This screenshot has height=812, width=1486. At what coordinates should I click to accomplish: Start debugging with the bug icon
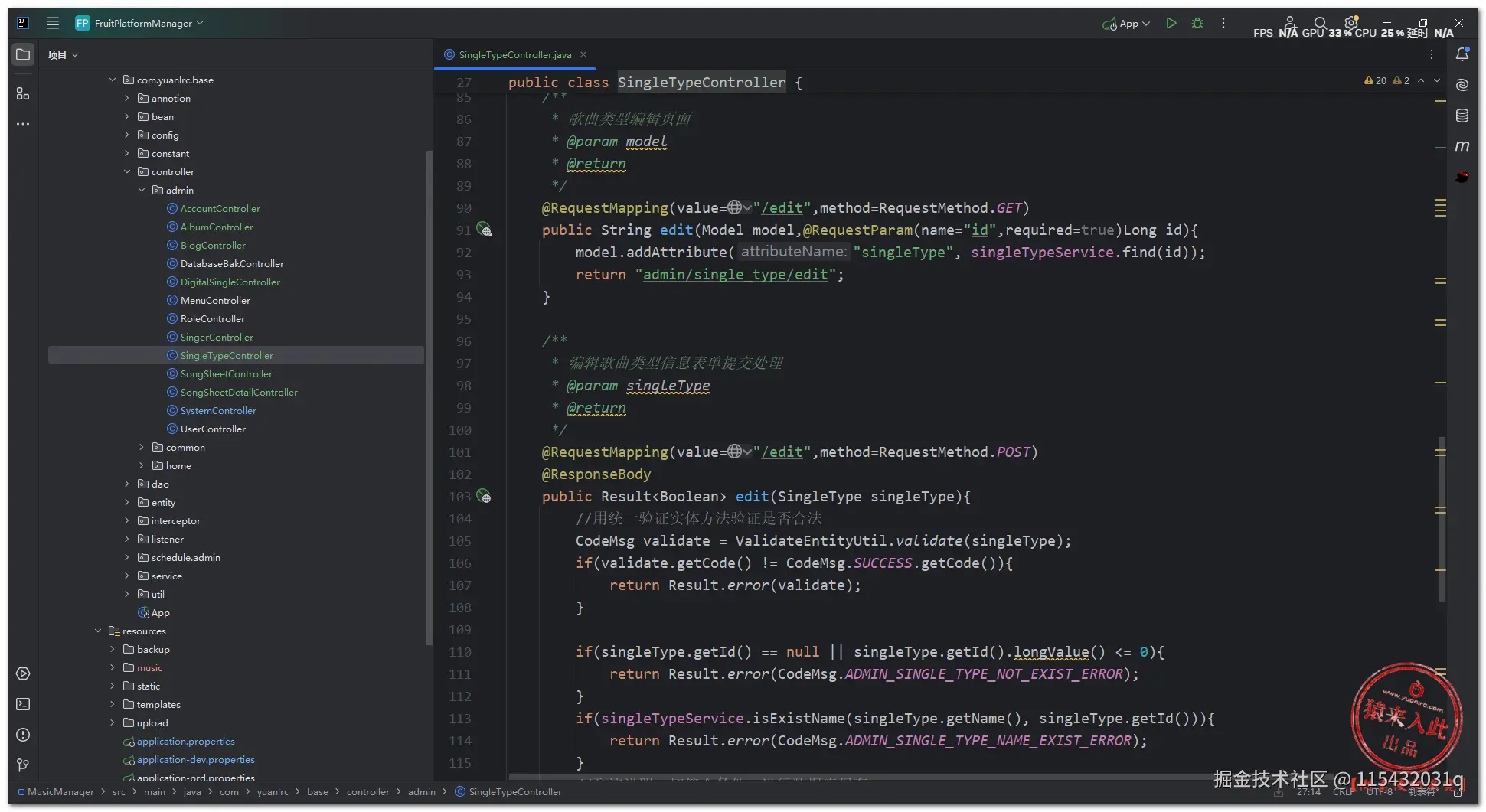(x=1197, y=24)
